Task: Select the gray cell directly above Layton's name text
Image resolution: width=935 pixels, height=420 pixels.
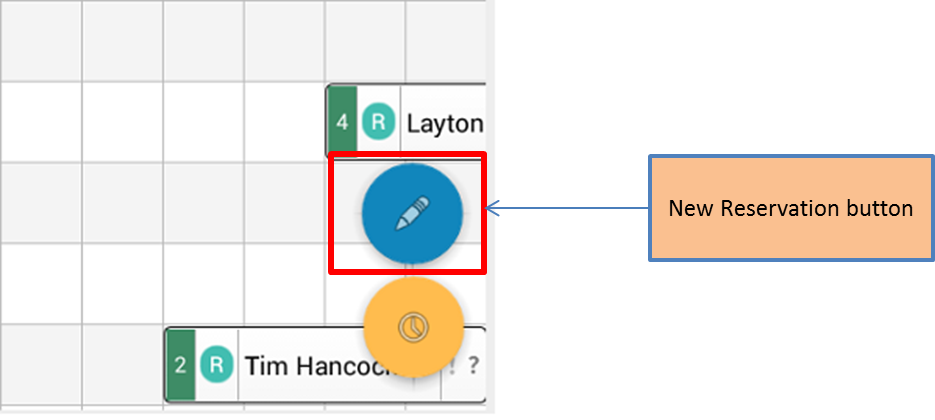Action: click(x=446, y=40)
